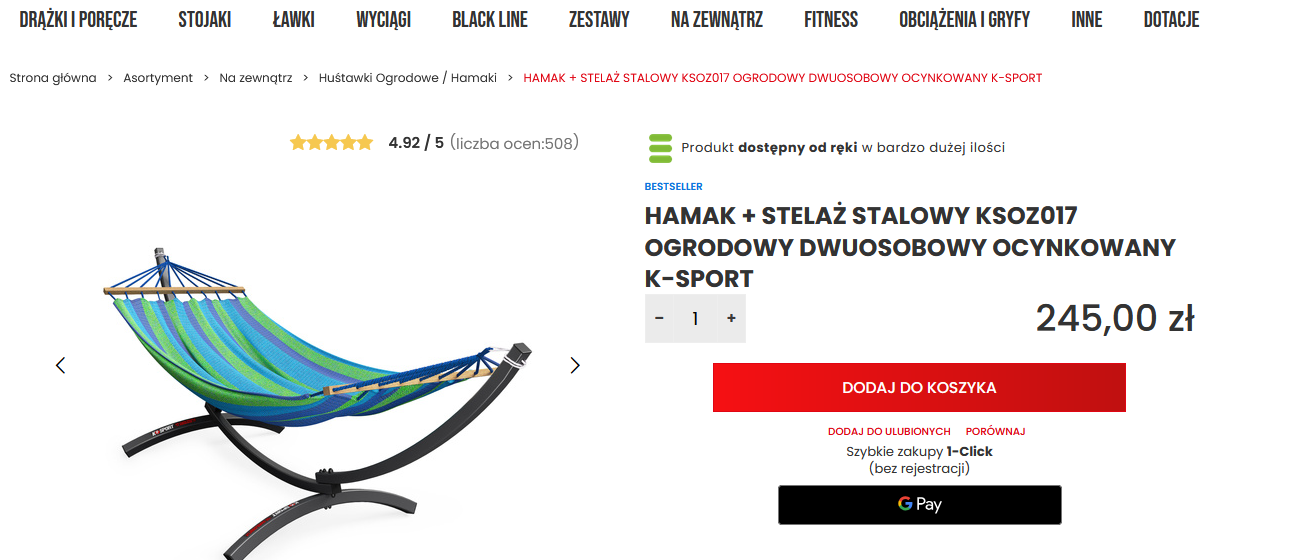
Task: Increase quantity with the plus button
Action: pos(731,318)
